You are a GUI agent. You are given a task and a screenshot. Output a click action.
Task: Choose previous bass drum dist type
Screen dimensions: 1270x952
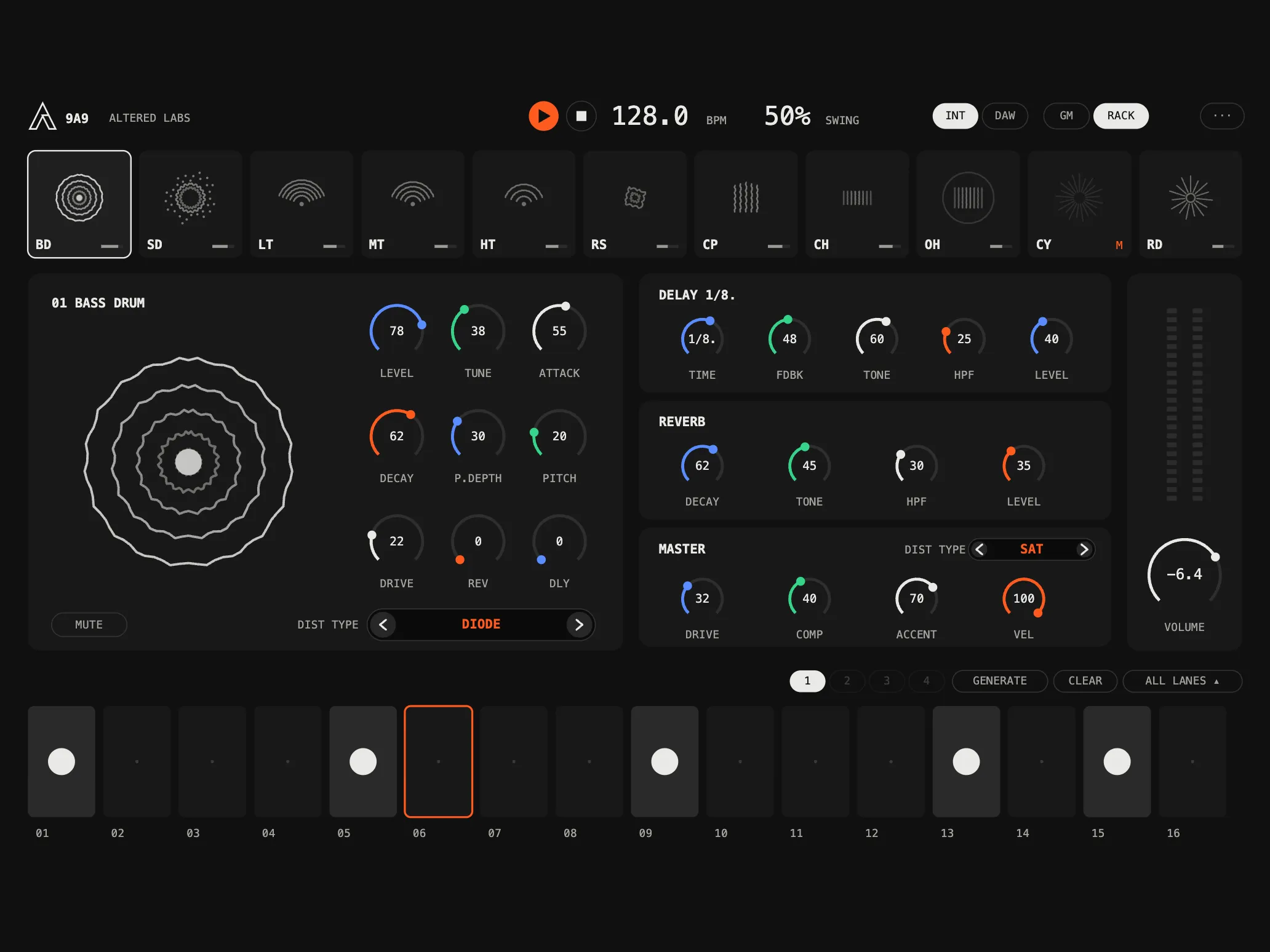pyautogui.click(x=383, y=625)
